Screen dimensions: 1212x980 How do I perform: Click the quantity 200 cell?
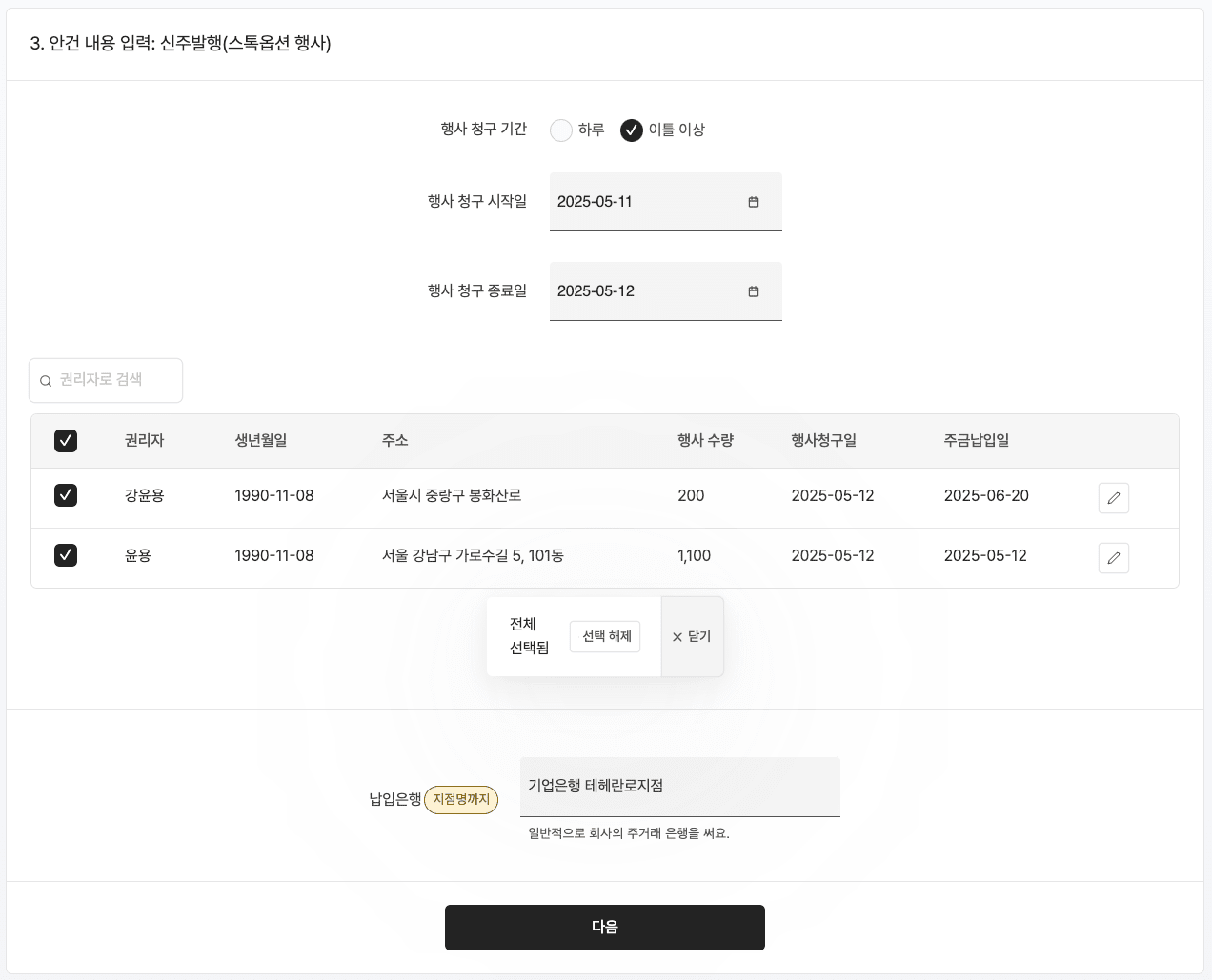(x=691, y=495)
